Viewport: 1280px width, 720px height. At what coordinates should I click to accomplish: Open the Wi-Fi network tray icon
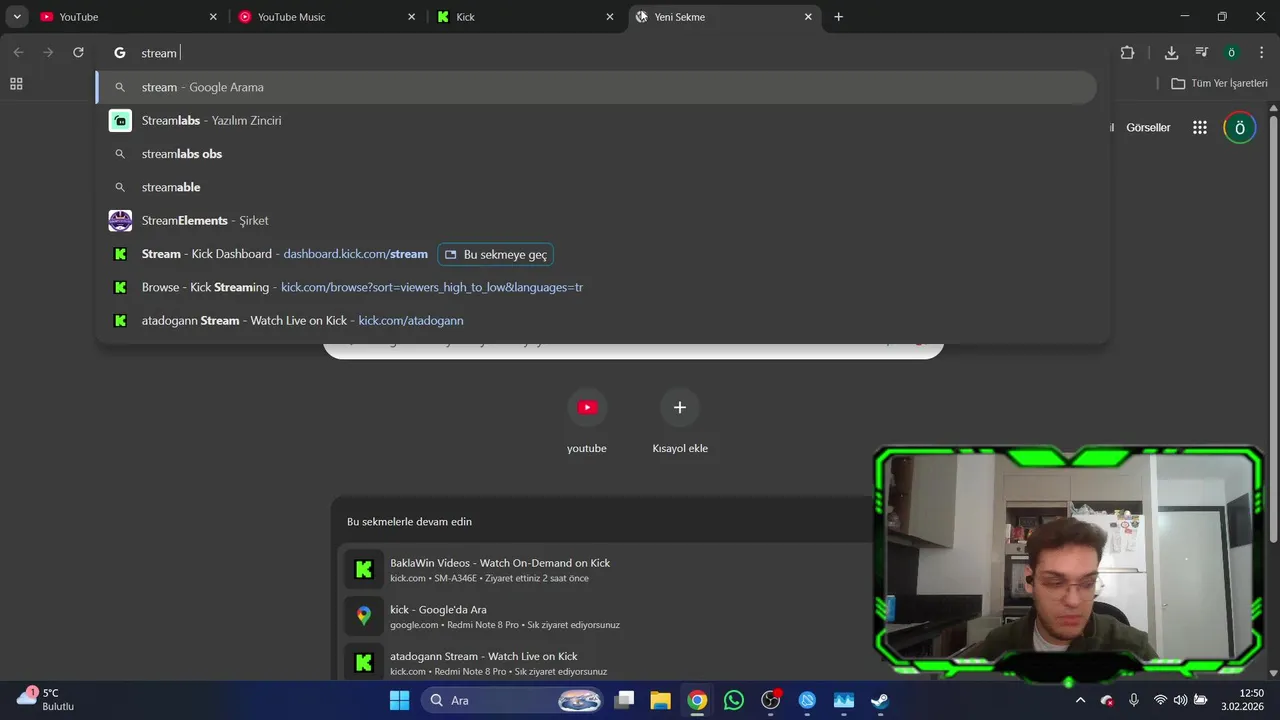click(x=1160, y=700)
